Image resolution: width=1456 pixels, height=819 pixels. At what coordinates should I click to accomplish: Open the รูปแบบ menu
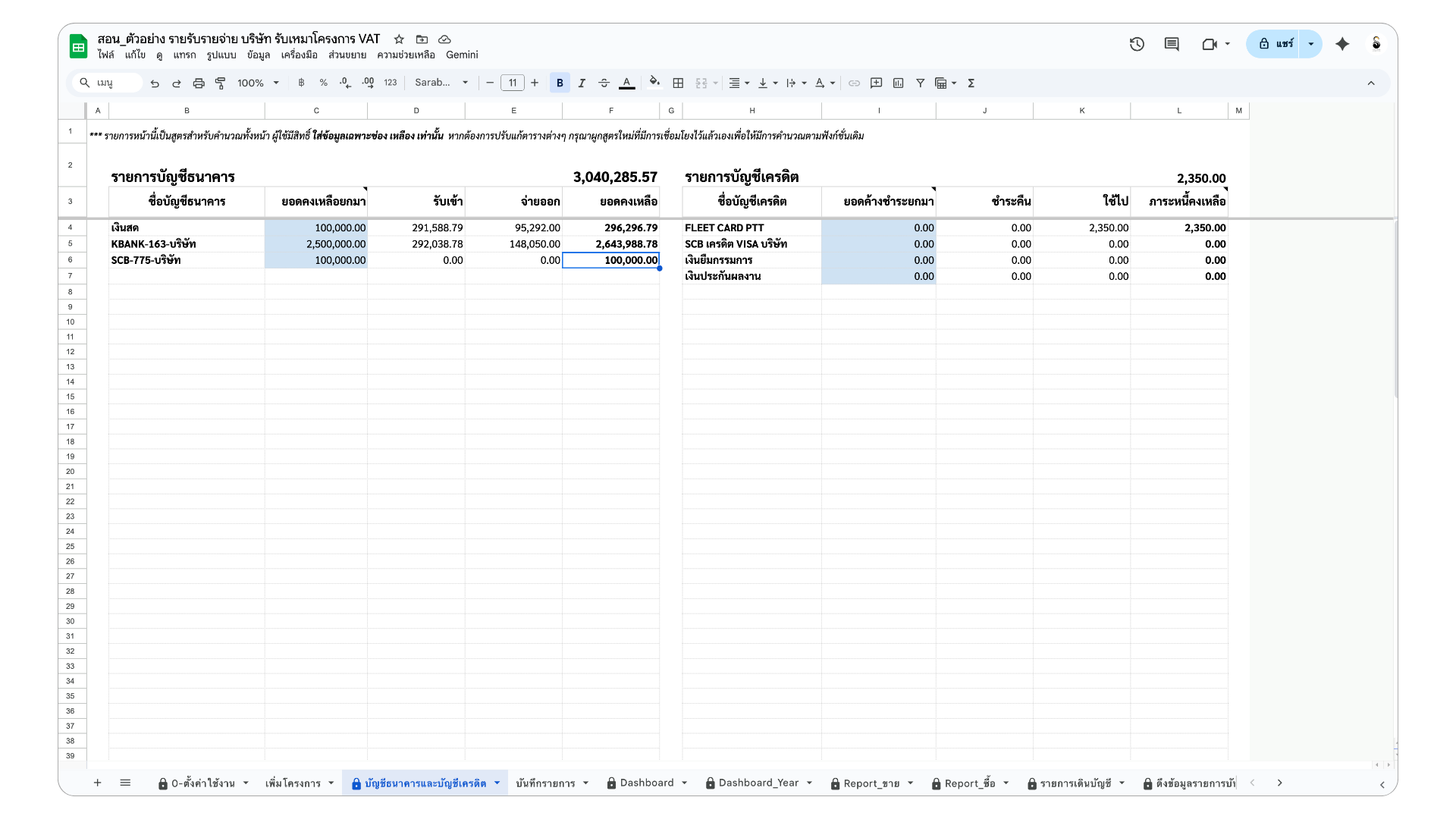[221, 55]
